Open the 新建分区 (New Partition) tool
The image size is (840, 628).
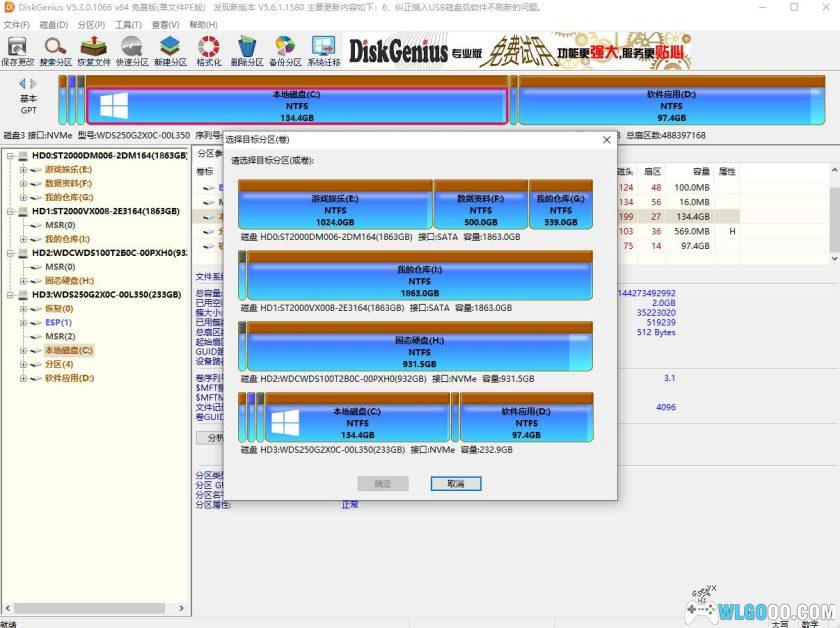[x=168, y=48]
